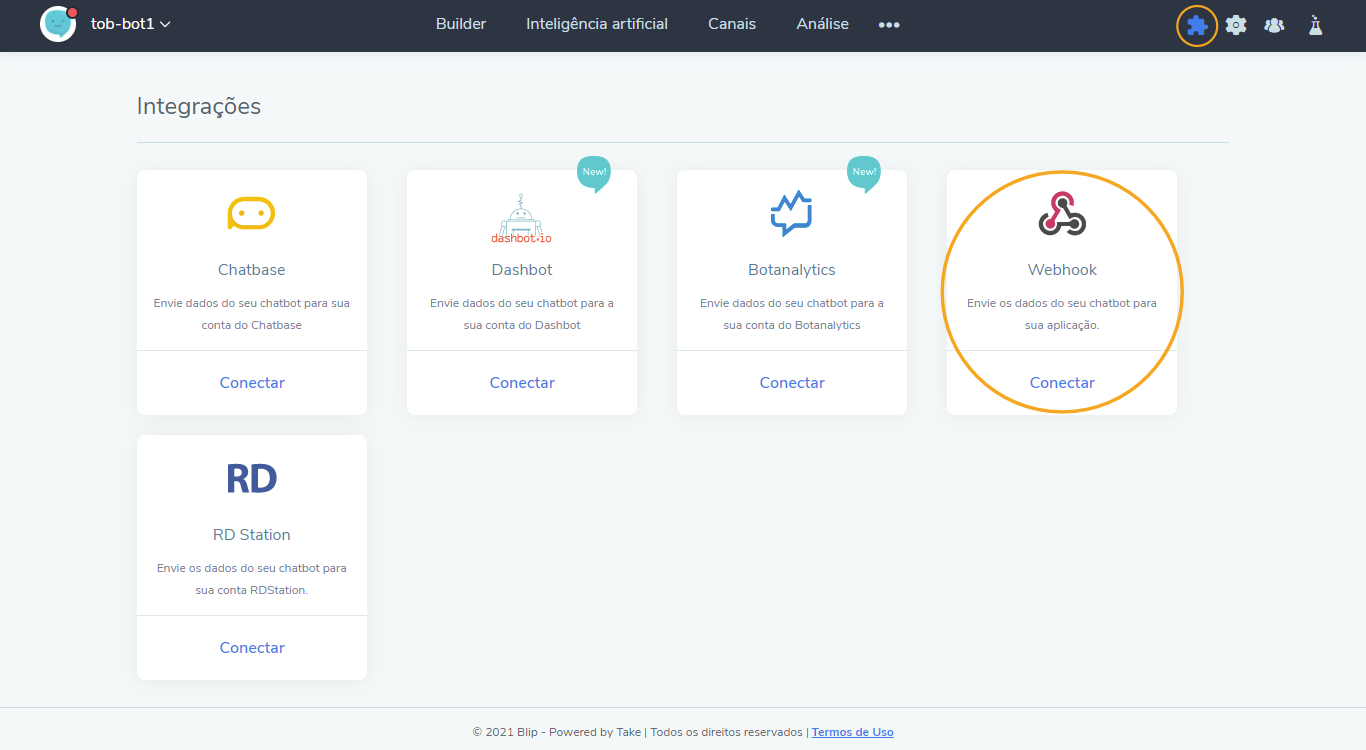Connect the Webhook integration
Viewport: 1366px width, 750px height.
pos(1062,383)
